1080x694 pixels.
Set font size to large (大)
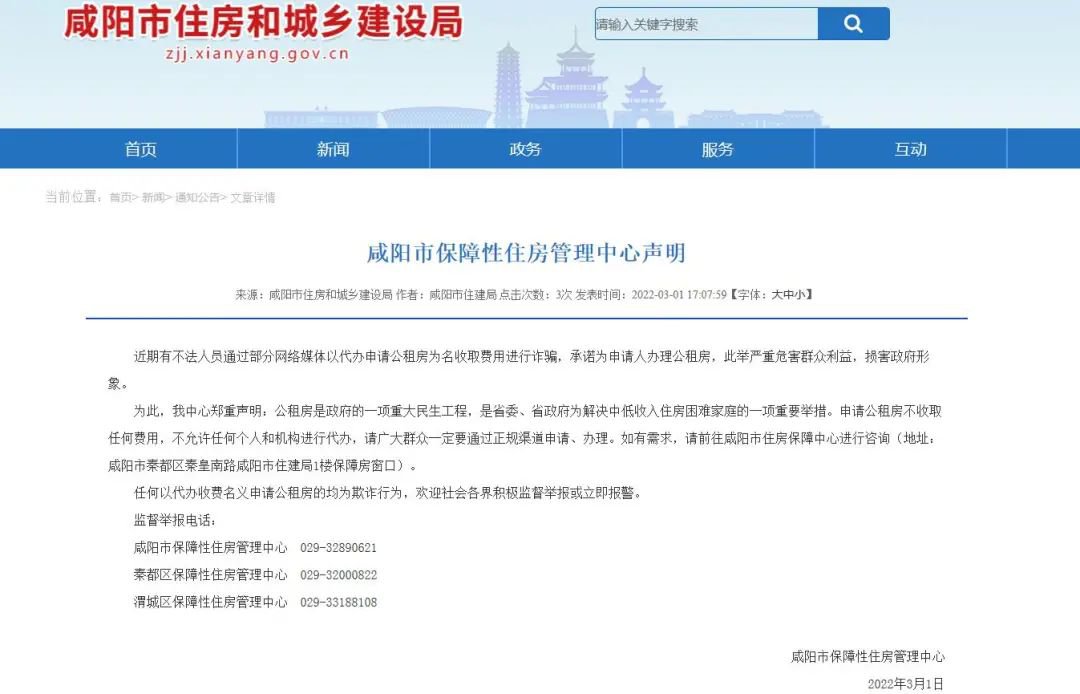pyautogui.click(x=775, y=295)
